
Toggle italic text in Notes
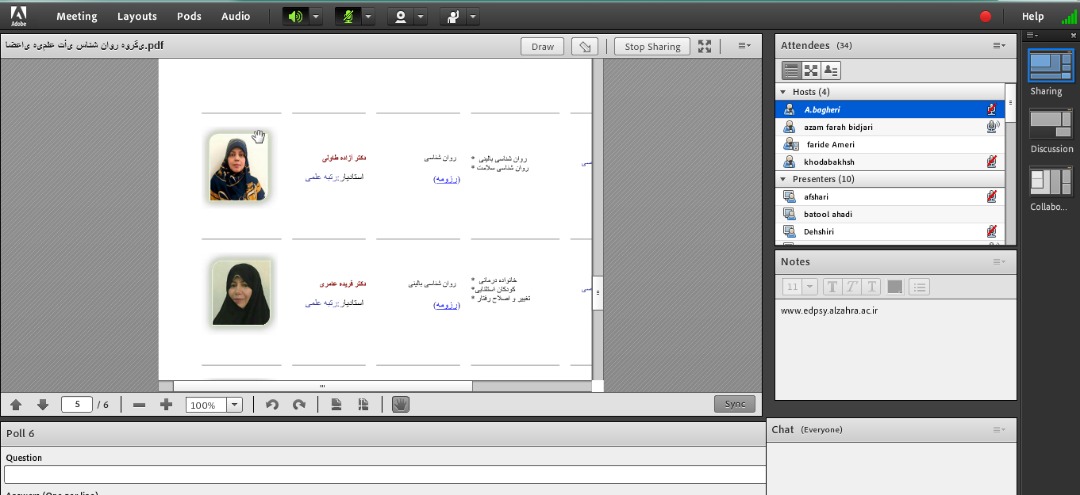coord(852,286)
